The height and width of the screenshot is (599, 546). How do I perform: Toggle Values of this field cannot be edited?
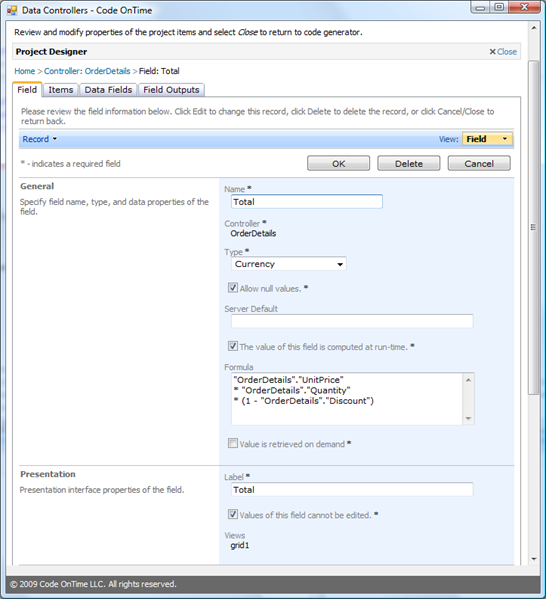[233, 514]
